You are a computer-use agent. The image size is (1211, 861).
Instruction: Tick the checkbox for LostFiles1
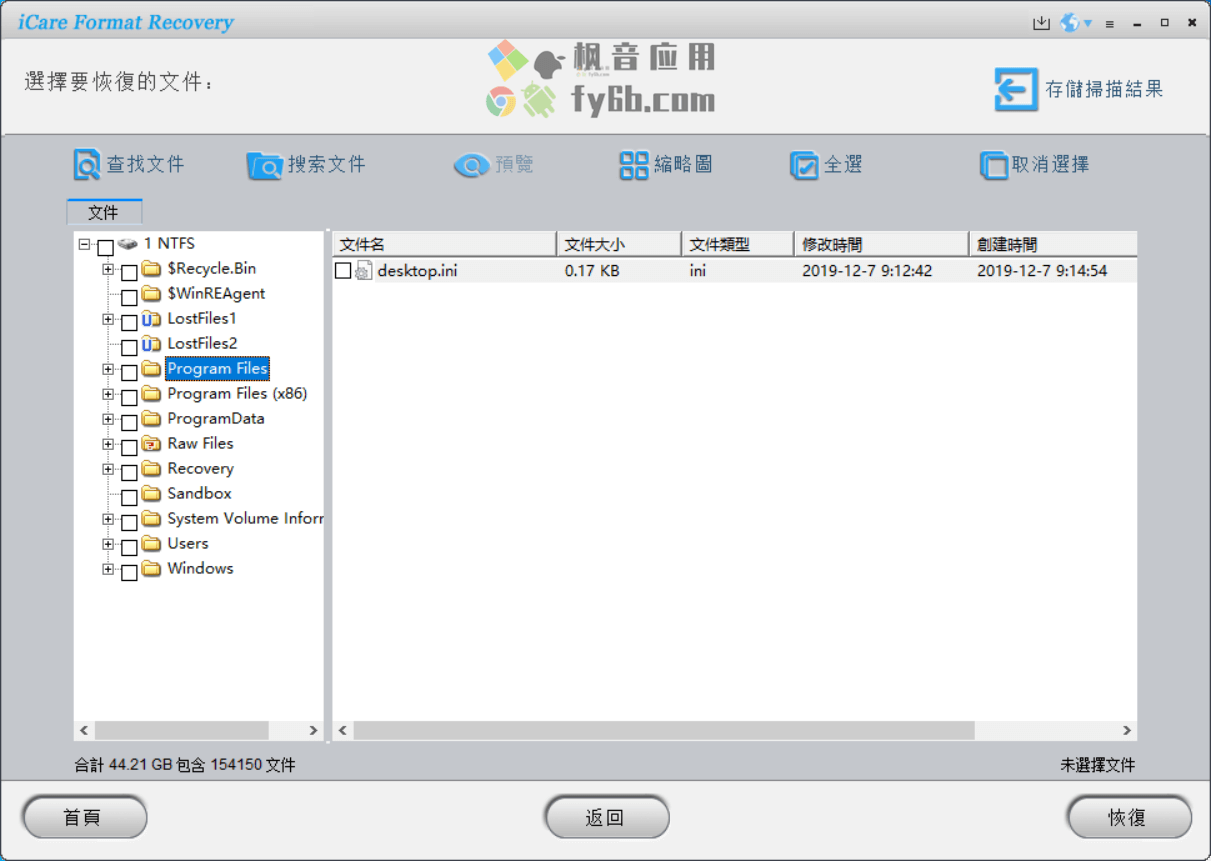[129, 322]
